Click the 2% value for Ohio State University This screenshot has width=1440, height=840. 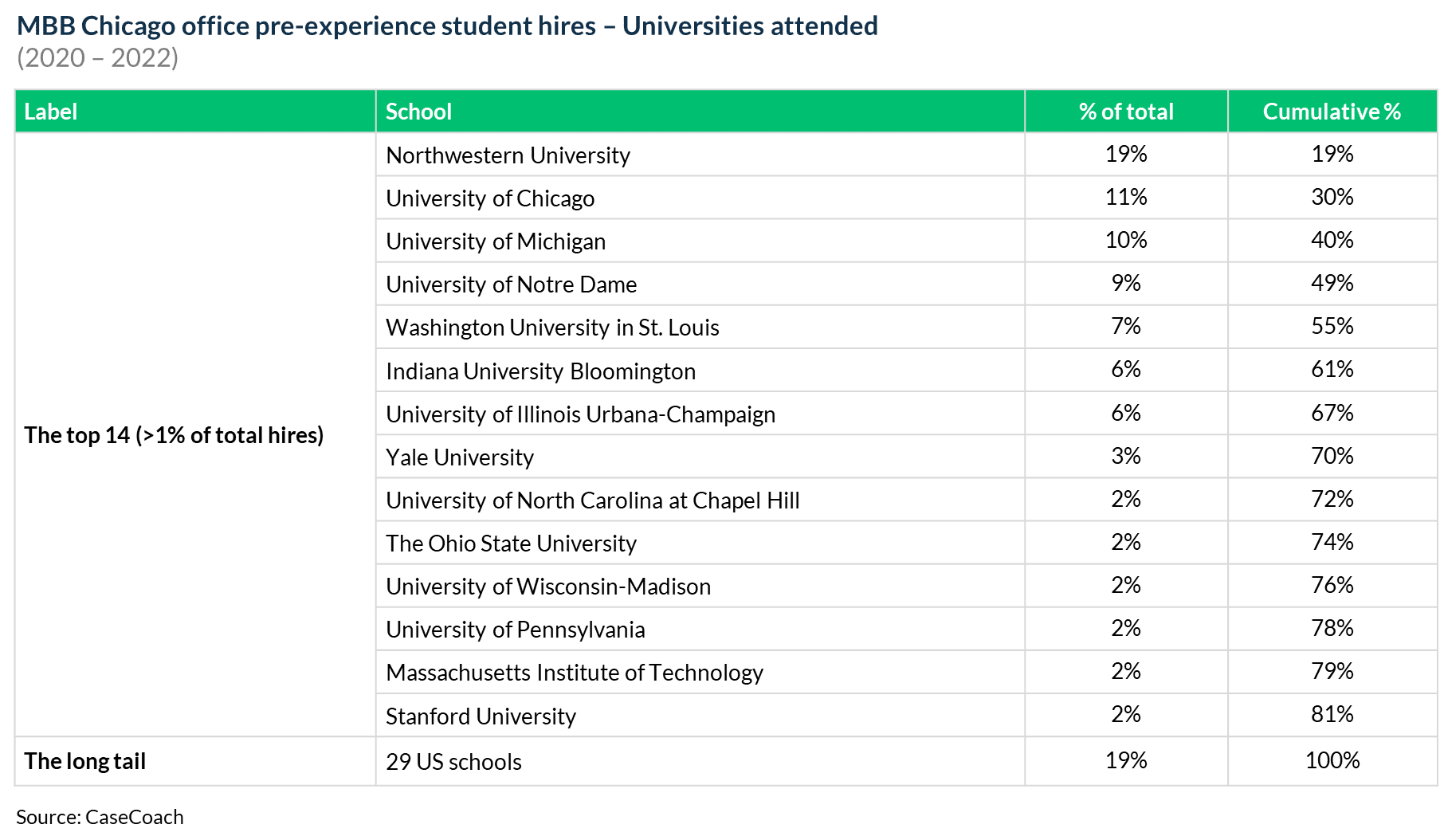(1126, 542)
